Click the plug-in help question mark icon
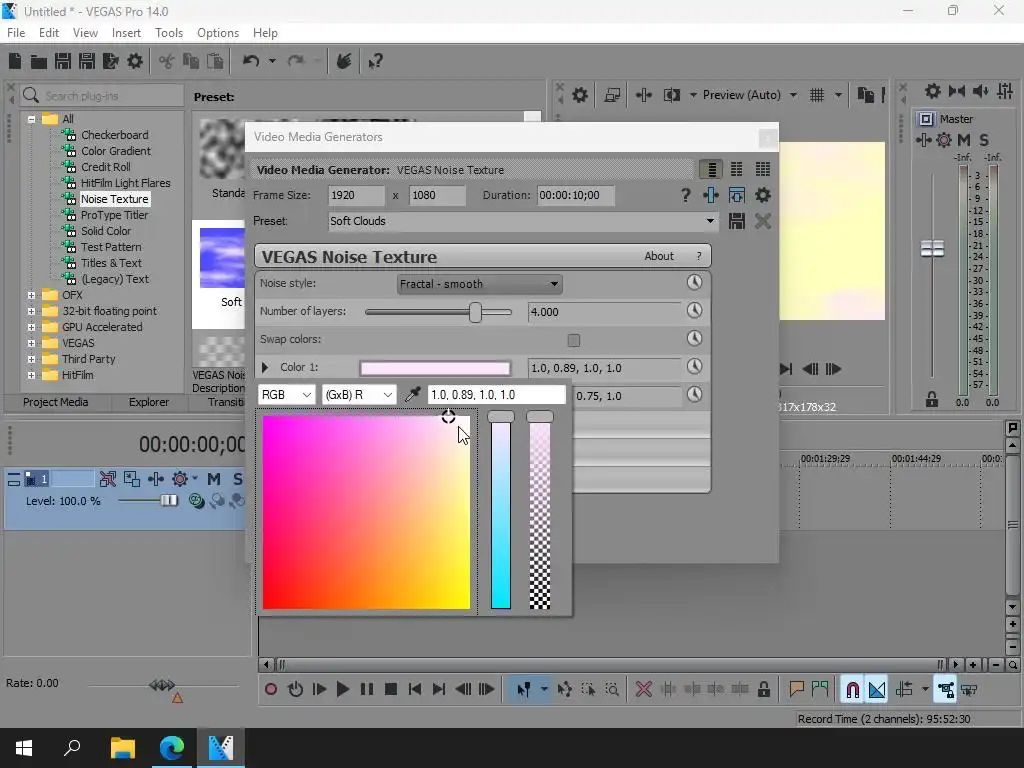This screenshot has height=768, width=1024. 685,195
